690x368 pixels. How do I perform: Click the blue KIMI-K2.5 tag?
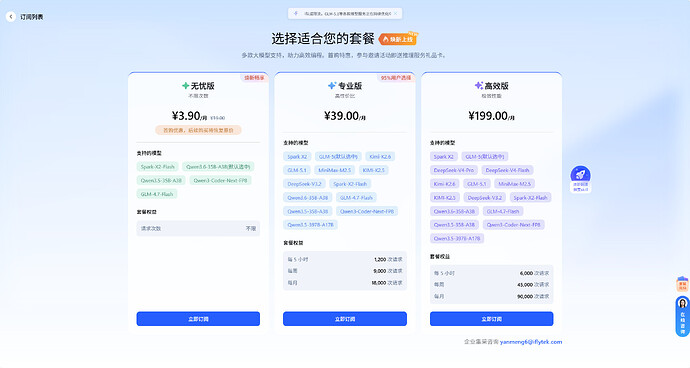click(373, 170)
